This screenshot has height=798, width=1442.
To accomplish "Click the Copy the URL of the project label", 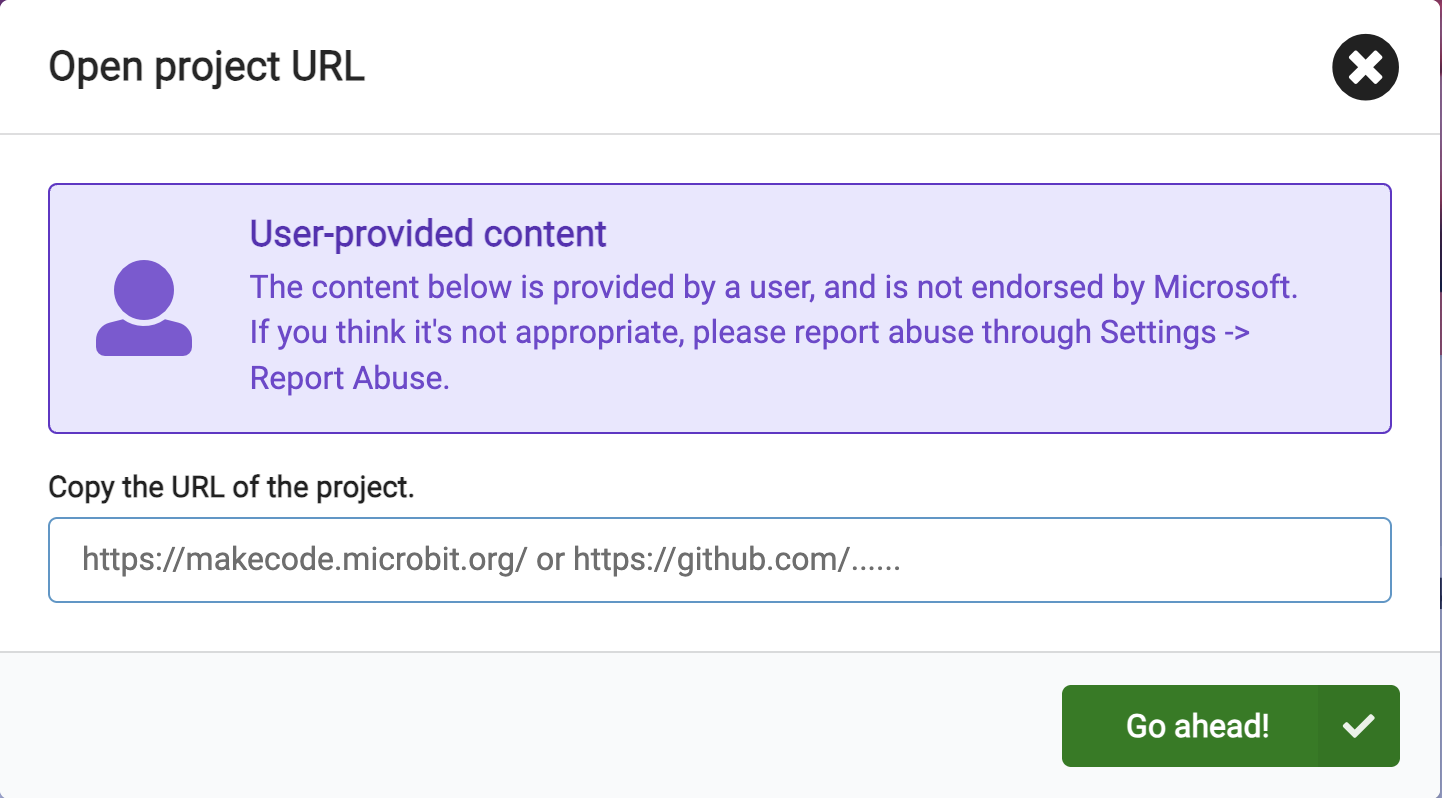I will [231, 488].
